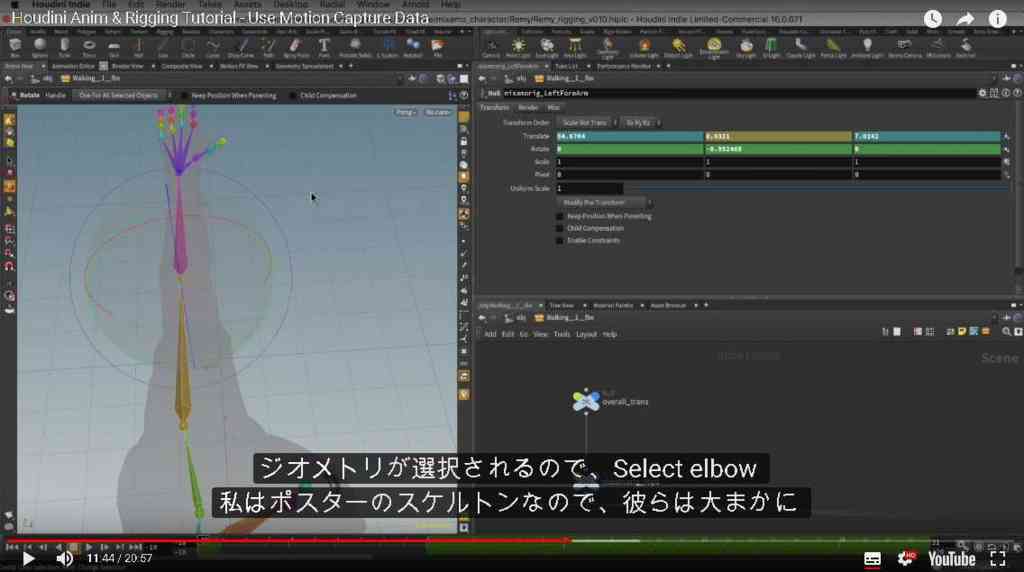Open the network editor Tools menu

[562, 334]
